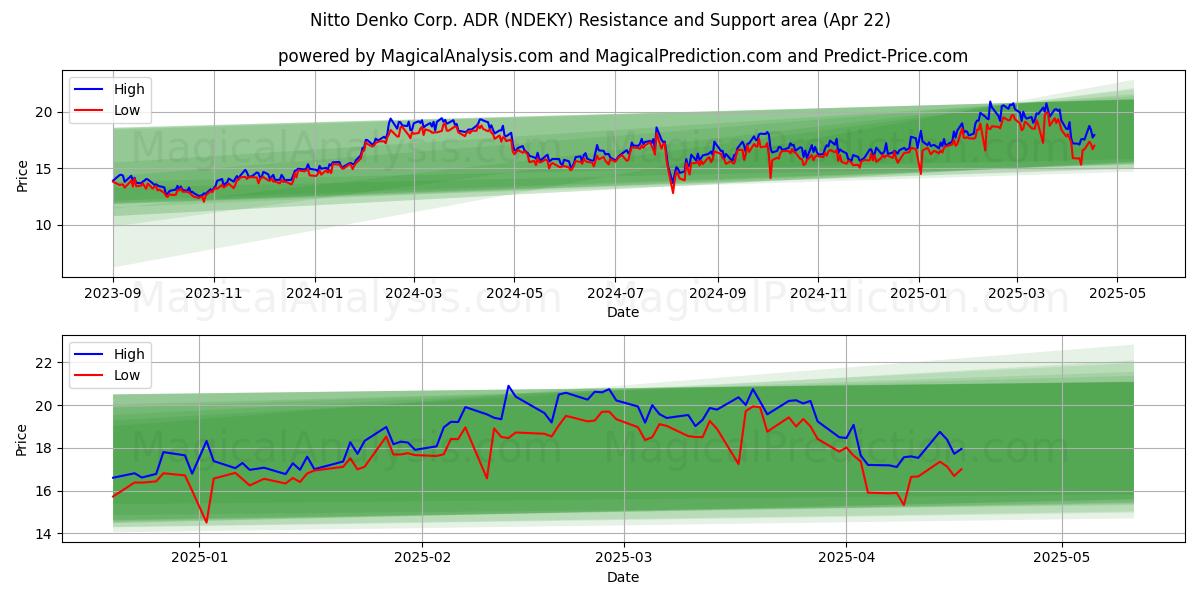Click '2025-05' tick on the lower chart
Image resolution: width=1200 pixels, height=600 pixels.
coord(1062,558)
